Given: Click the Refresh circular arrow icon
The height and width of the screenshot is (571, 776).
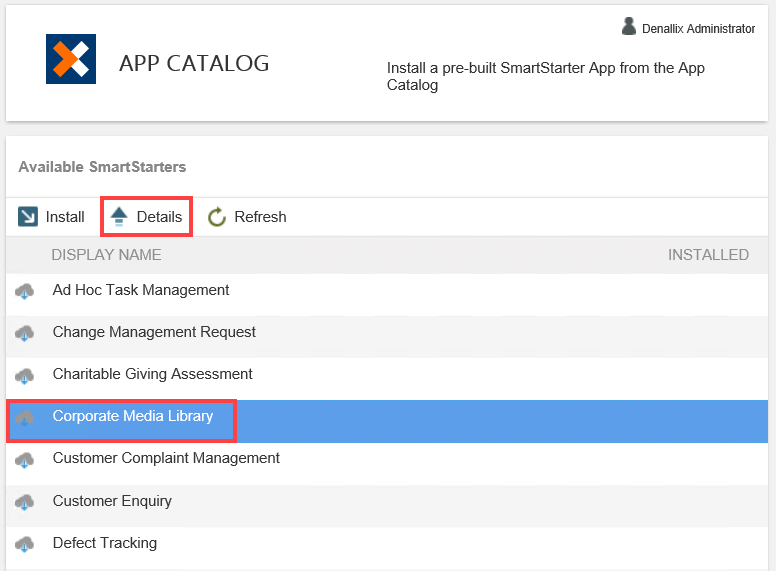Looking at the screenshot, I should click(x=217, y=217).
